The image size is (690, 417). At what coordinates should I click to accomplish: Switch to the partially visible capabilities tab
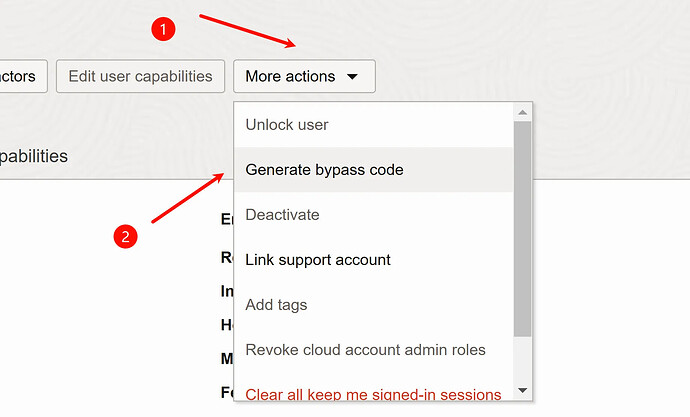point(33,156)
